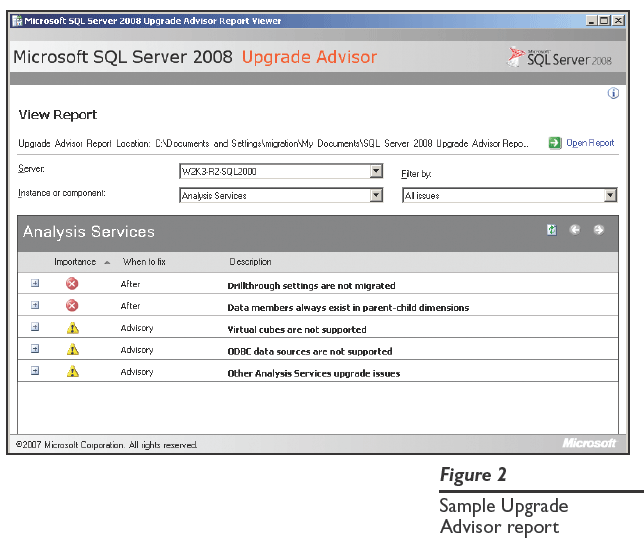644x558 pixels.
Task: Click the green Open Report arrow icon
Action: pyautogui.click(x=554, y=143)
